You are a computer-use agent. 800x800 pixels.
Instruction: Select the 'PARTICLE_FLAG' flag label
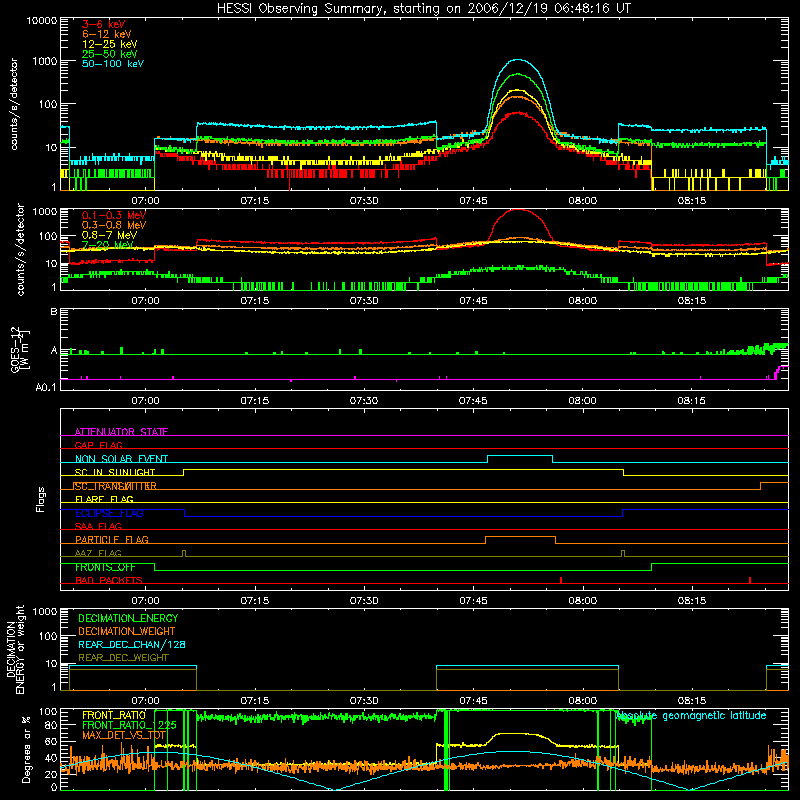click(x=112, y=539)
